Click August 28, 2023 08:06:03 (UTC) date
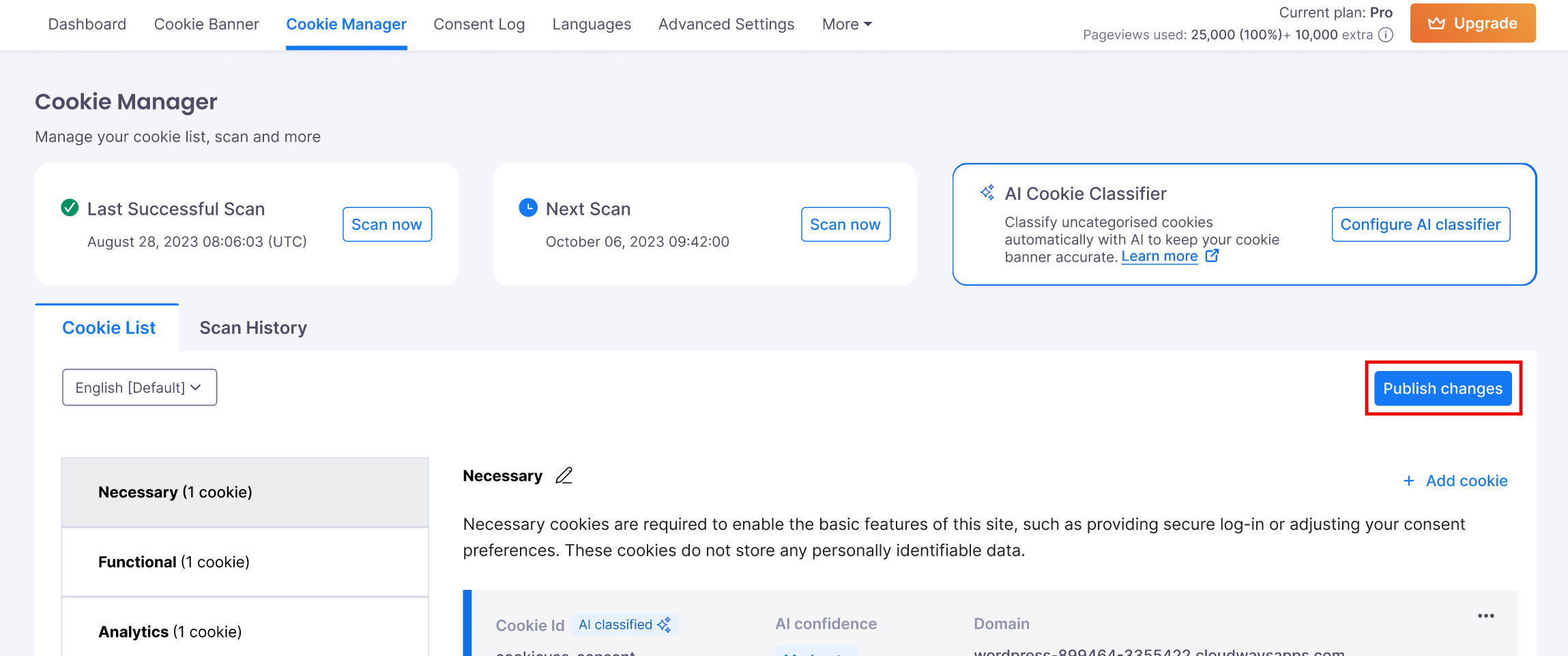1568x656 pixels. [x=197, y=242]
